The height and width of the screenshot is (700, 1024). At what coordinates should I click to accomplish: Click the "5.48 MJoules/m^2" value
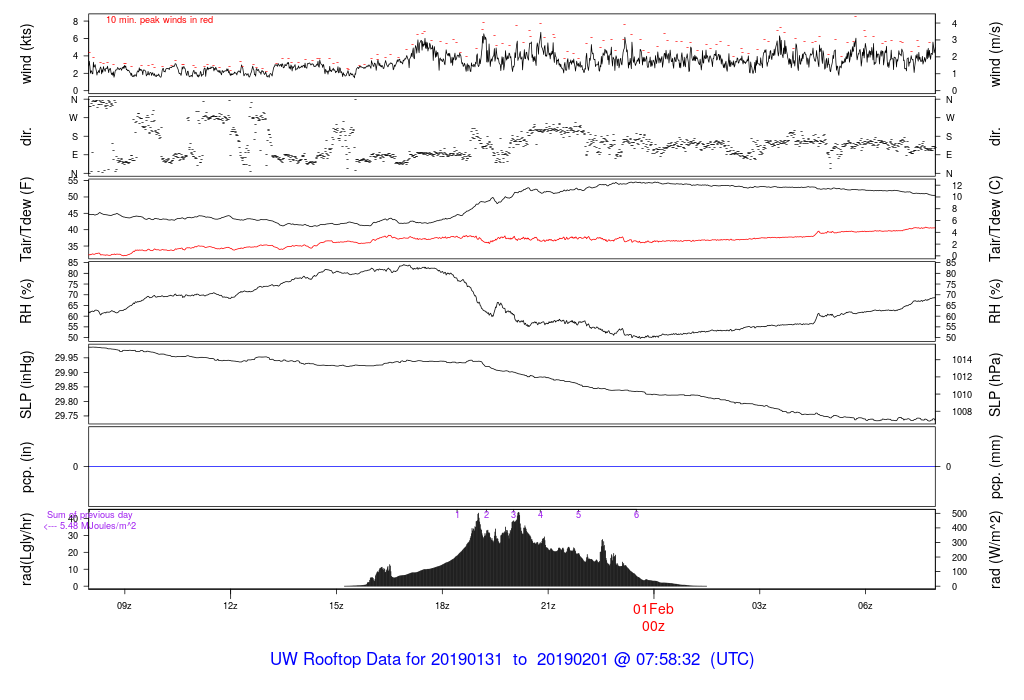coord(98,526)
